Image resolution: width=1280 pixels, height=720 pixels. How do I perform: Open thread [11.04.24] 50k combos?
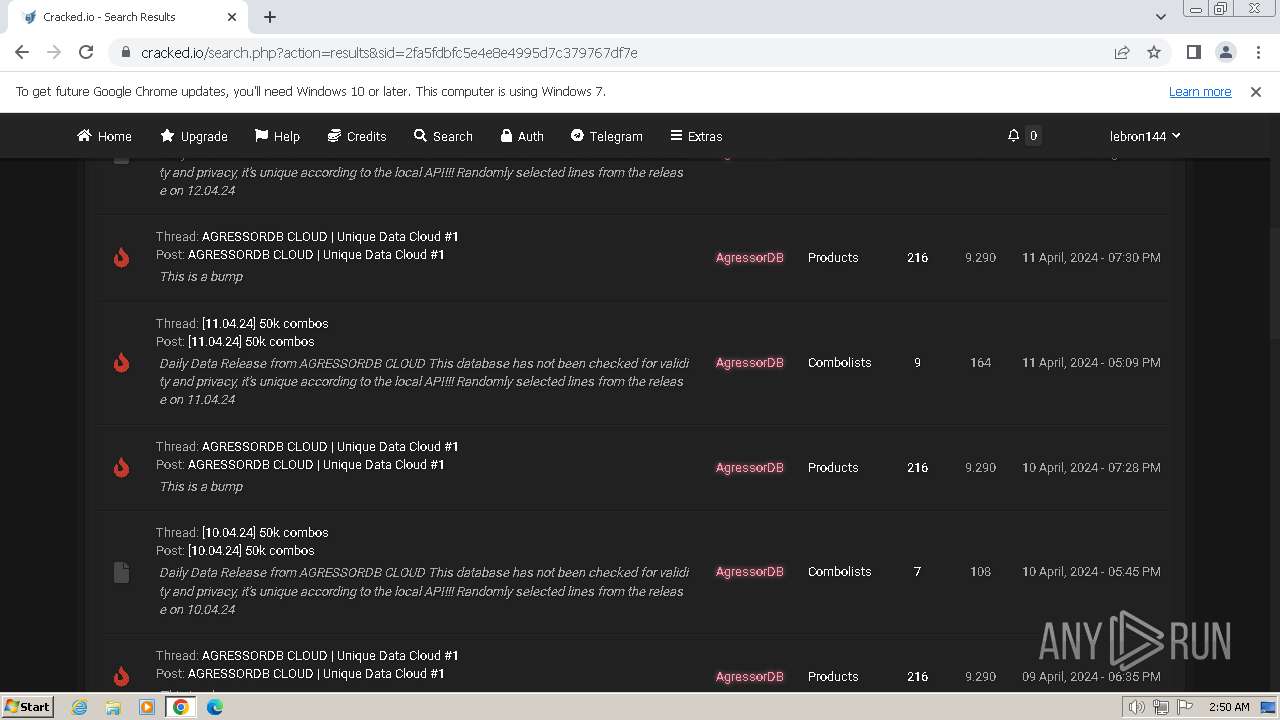tap(265, 324)
